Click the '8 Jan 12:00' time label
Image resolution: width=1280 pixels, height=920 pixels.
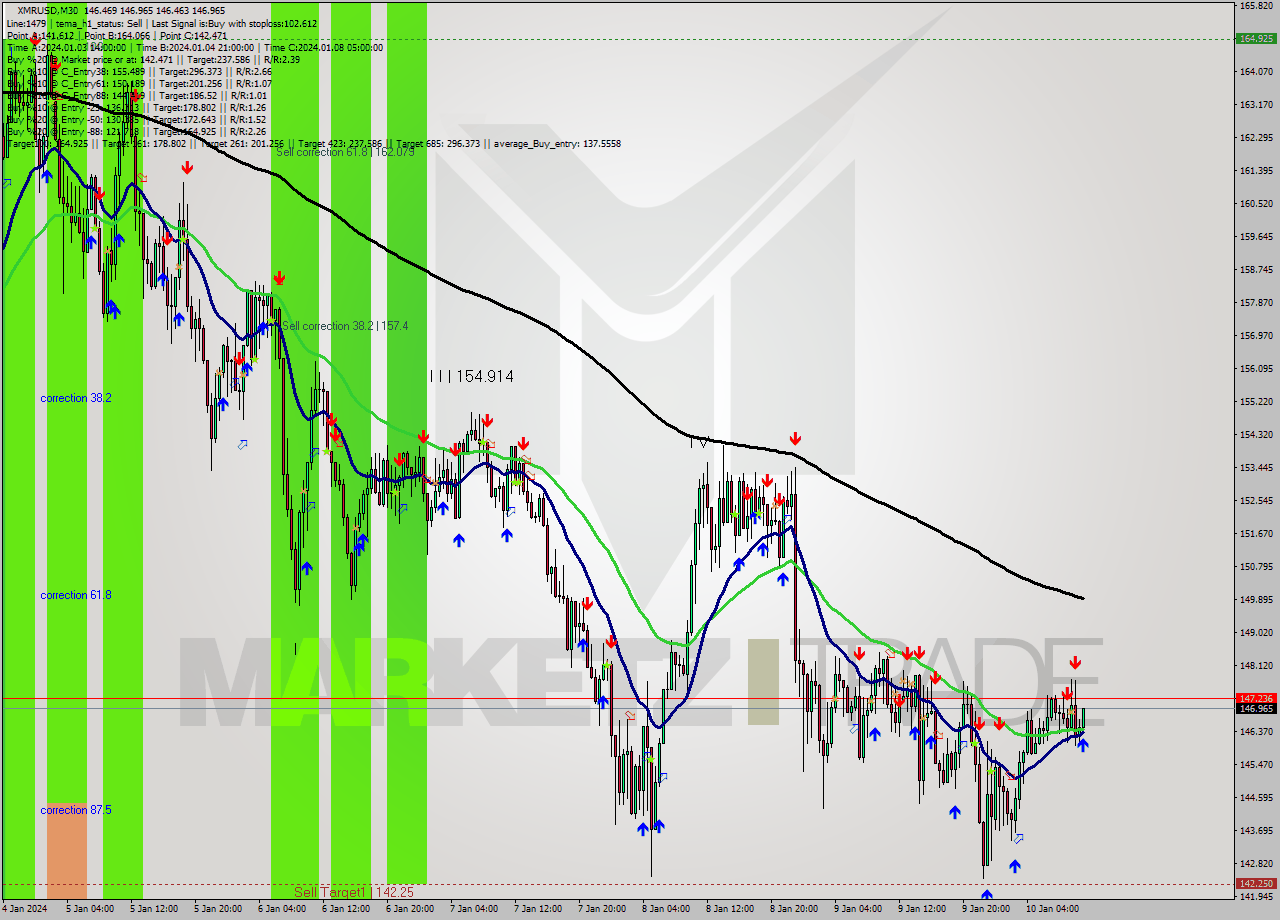tap(730, 909)
